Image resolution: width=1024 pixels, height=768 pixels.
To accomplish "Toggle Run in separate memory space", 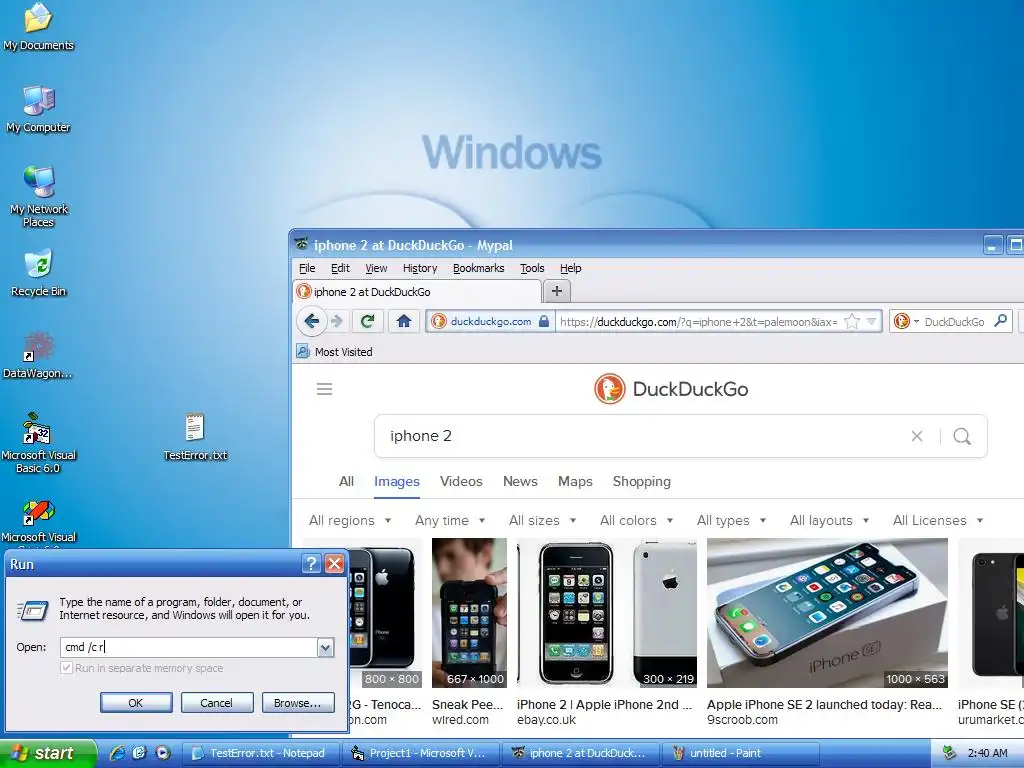I will coord(142,668).
